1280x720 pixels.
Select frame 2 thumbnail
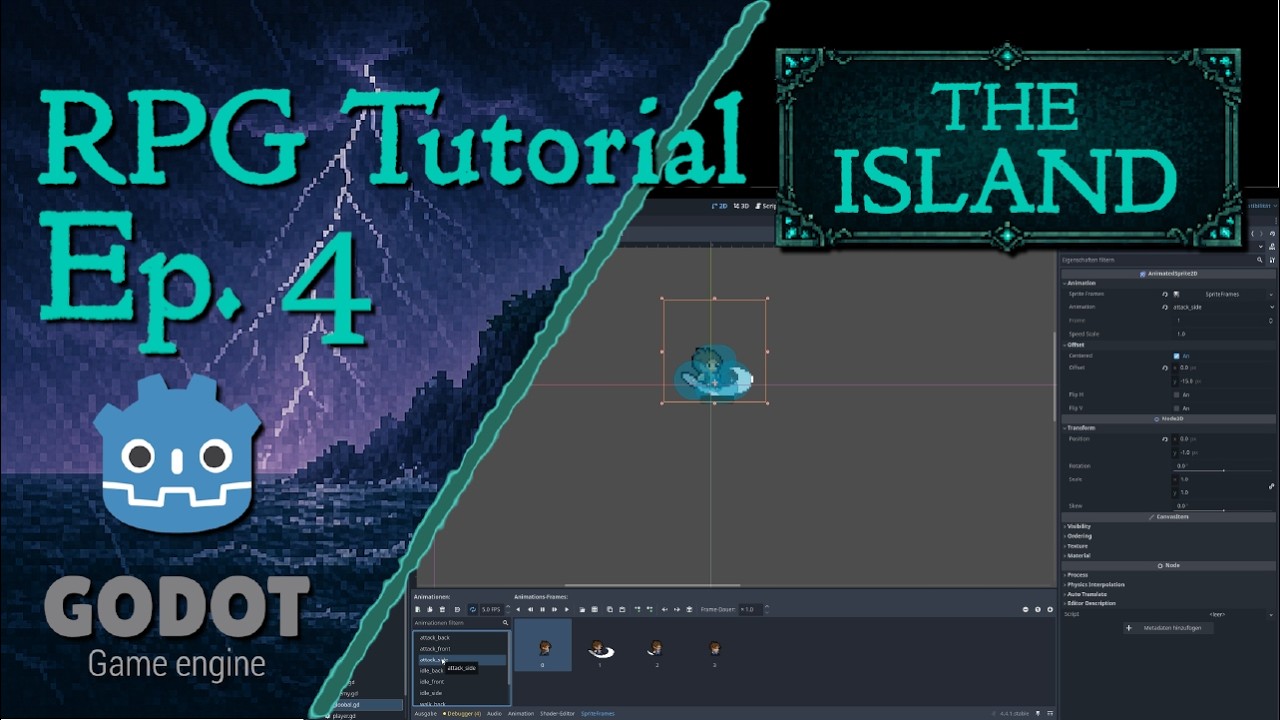pyautogui.click(x=657, y=650)
